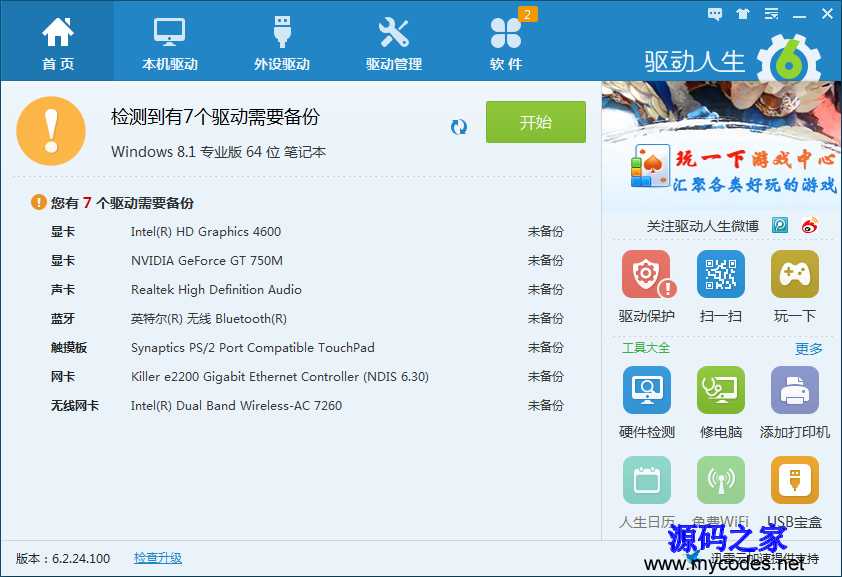
Task: Click 未备份 status for Intel HD Graphics
Action: point(546,232)
